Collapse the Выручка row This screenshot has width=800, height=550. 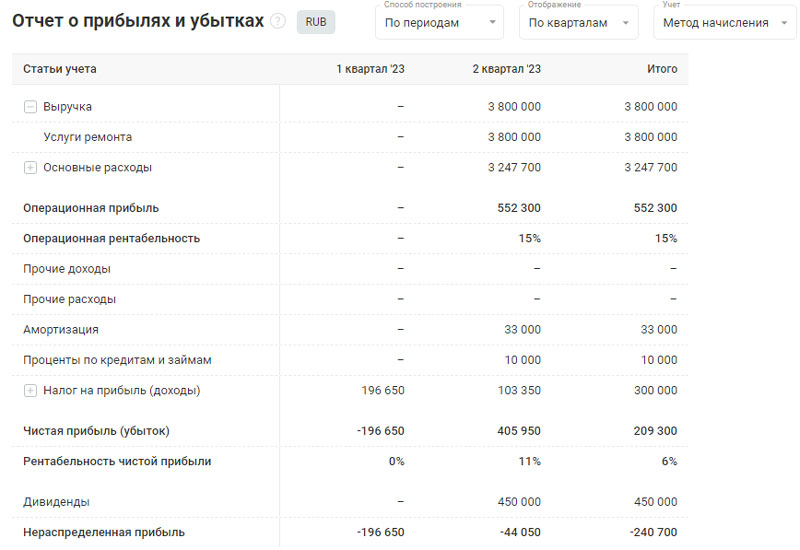coord(30,107)
